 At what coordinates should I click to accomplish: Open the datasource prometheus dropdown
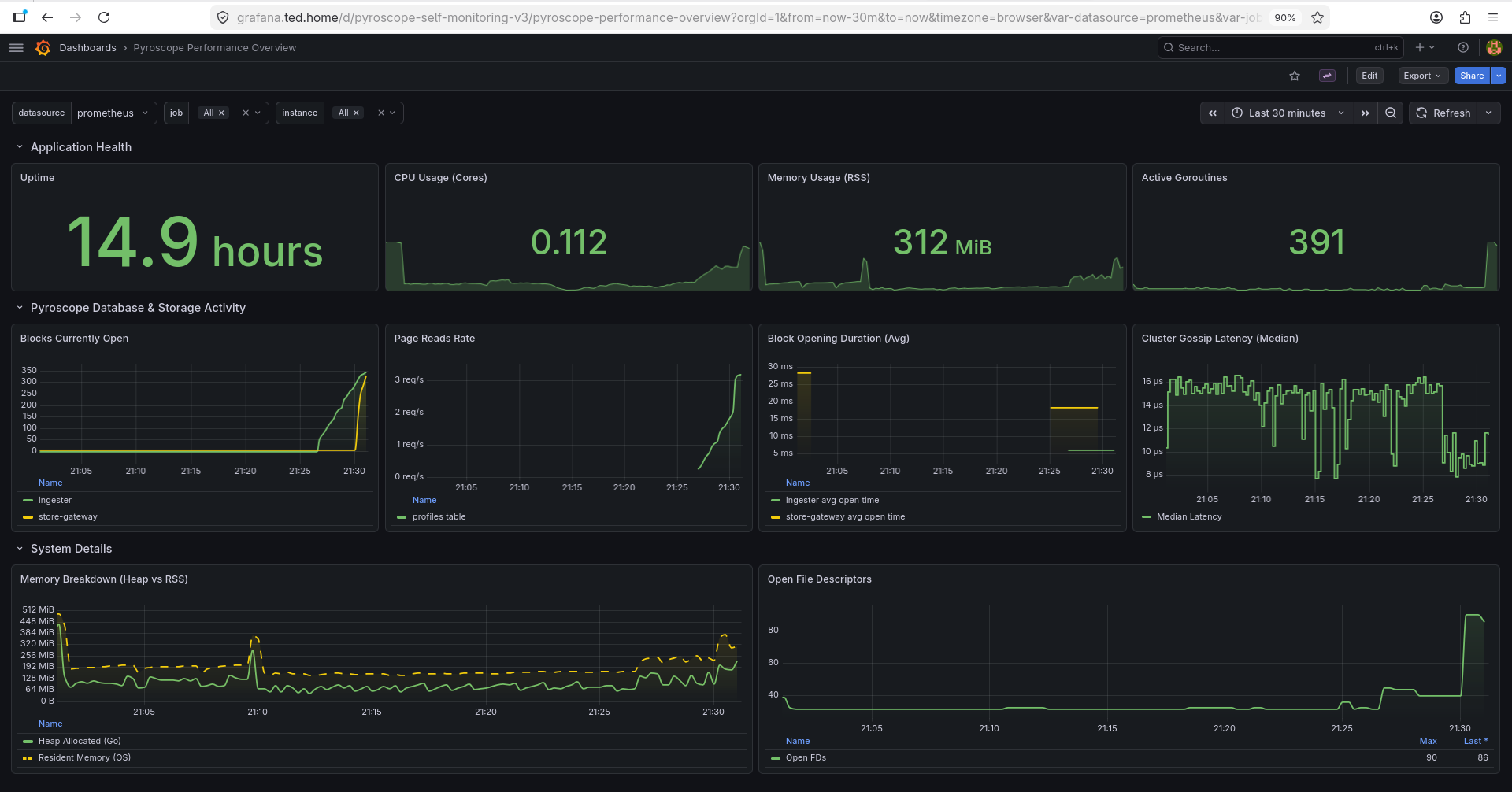pyautogui.click(x=113, y=113)
